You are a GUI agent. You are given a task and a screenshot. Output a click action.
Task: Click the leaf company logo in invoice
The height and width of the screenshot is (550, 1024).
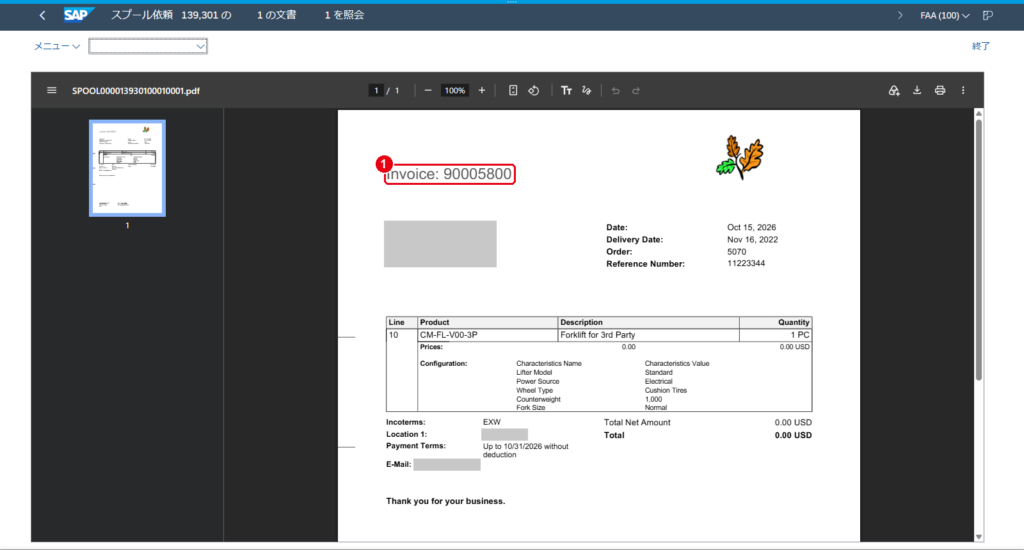(x=740, y=157)
